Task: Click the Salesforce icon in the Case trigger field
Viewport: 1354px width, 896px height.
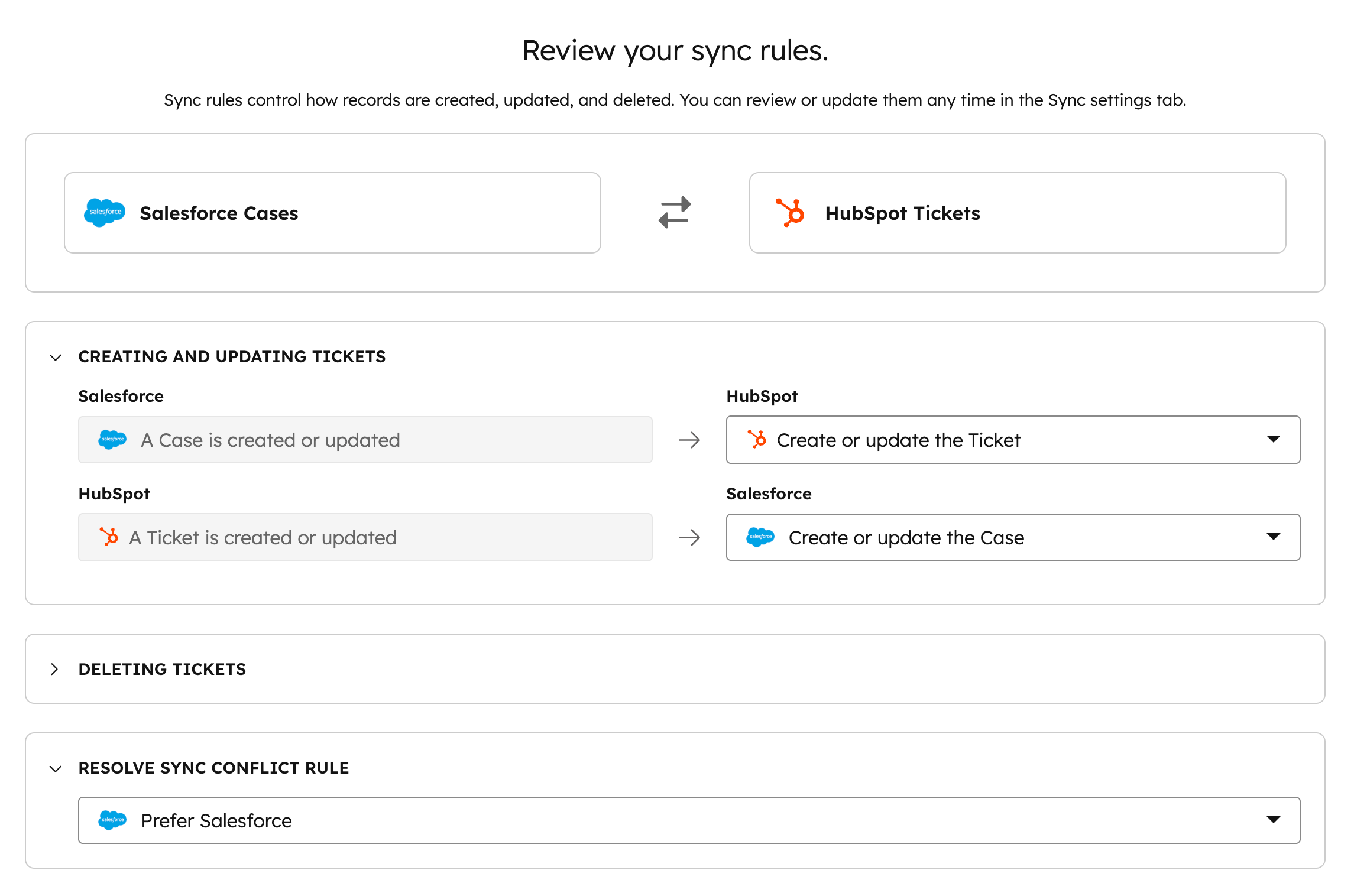Action: (113, 440)
